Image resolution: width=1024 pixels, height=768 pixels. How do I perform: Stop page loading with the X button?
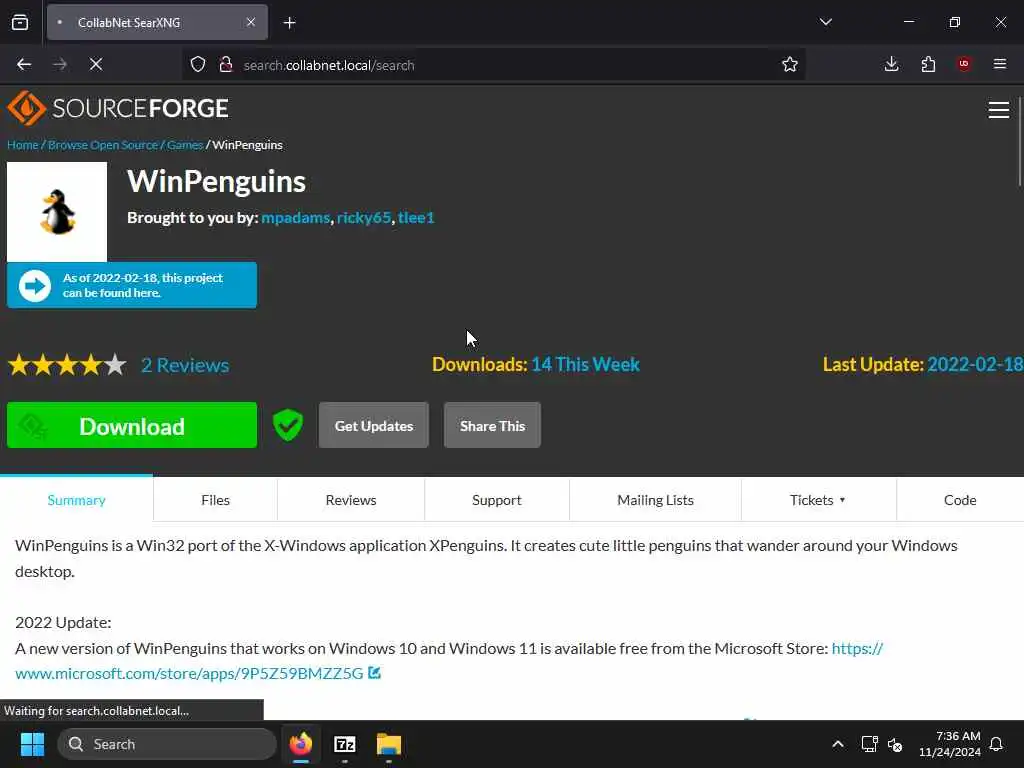coord(96,64)
